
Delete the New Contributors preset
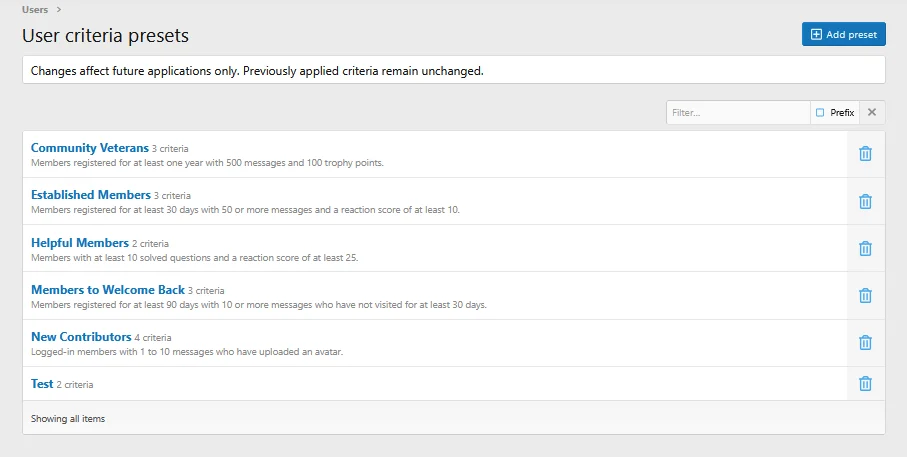[x=865, y=342]
